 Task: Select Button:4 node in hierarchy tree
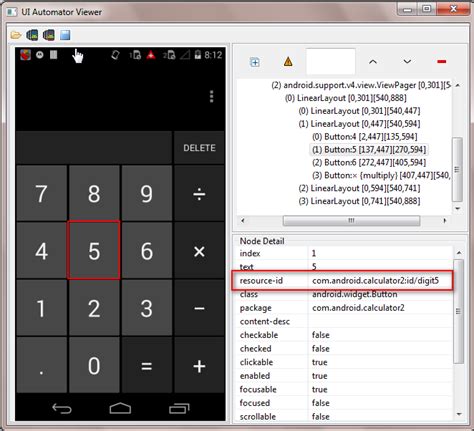click(365, 137)
